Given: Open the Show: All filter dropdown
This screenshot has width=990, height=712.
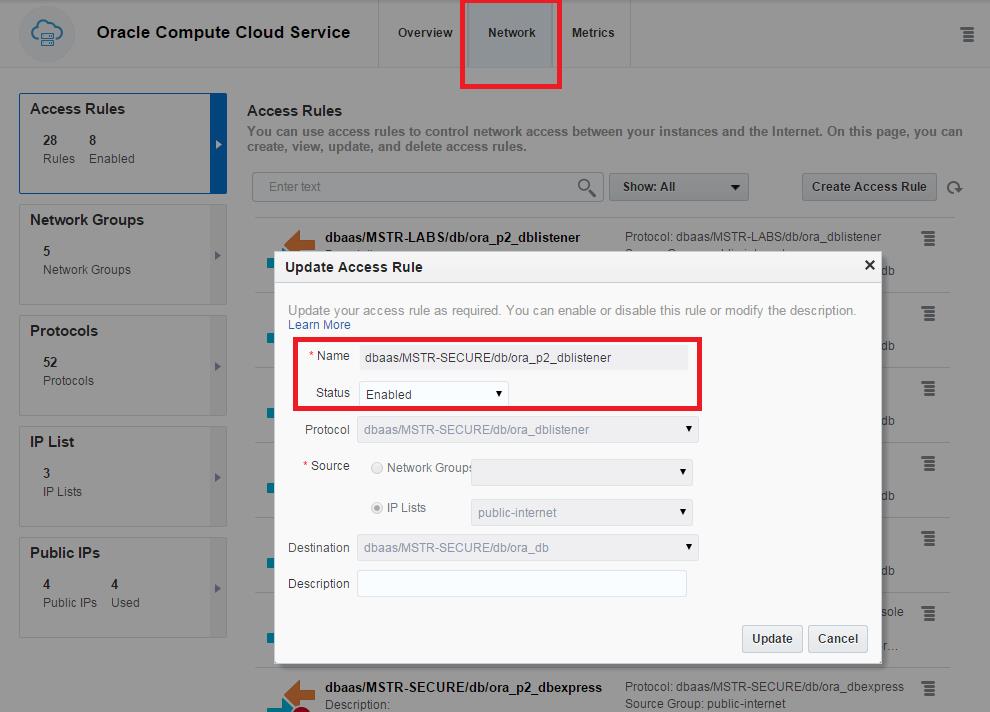Looking at the screenshot, I should [679, 187].
